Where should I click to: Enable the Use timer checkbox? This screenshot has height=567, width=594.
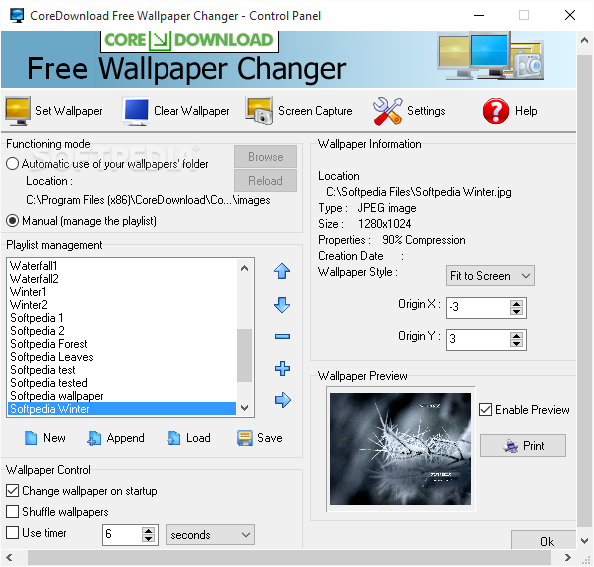tap(13, 533)
